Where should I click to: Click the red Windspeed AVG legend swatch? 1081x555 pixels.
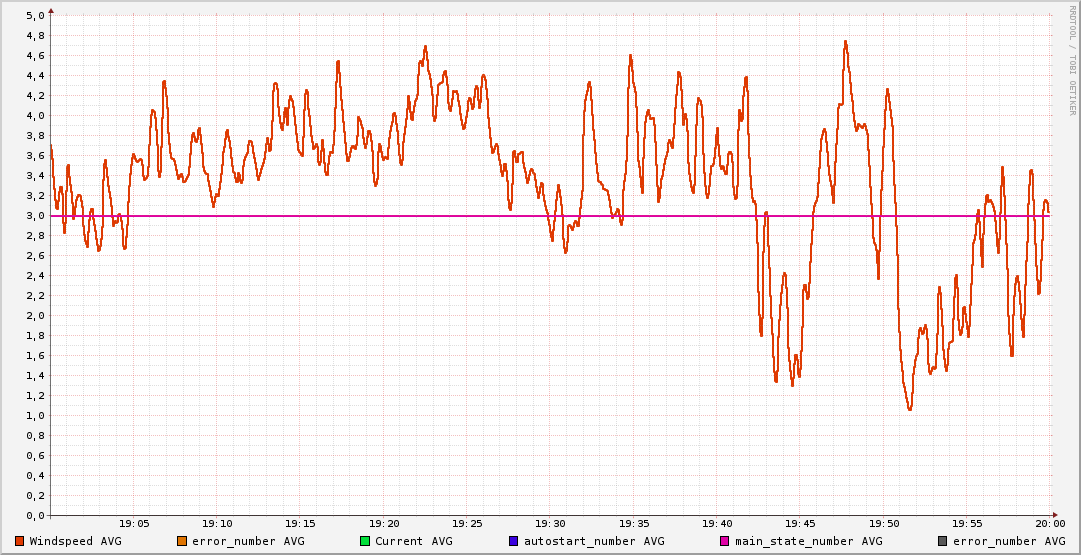[x=20, y=541]
